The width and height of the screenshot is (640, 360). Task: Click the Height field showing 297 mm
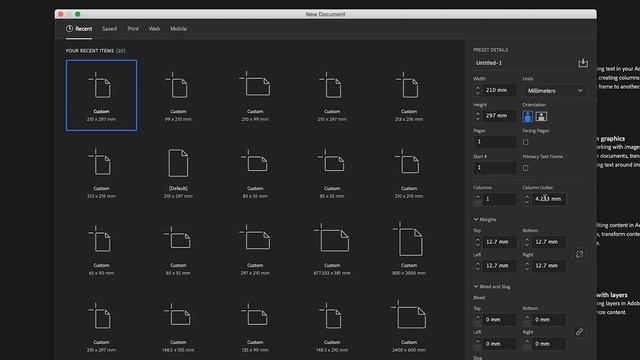coord(500,116)
